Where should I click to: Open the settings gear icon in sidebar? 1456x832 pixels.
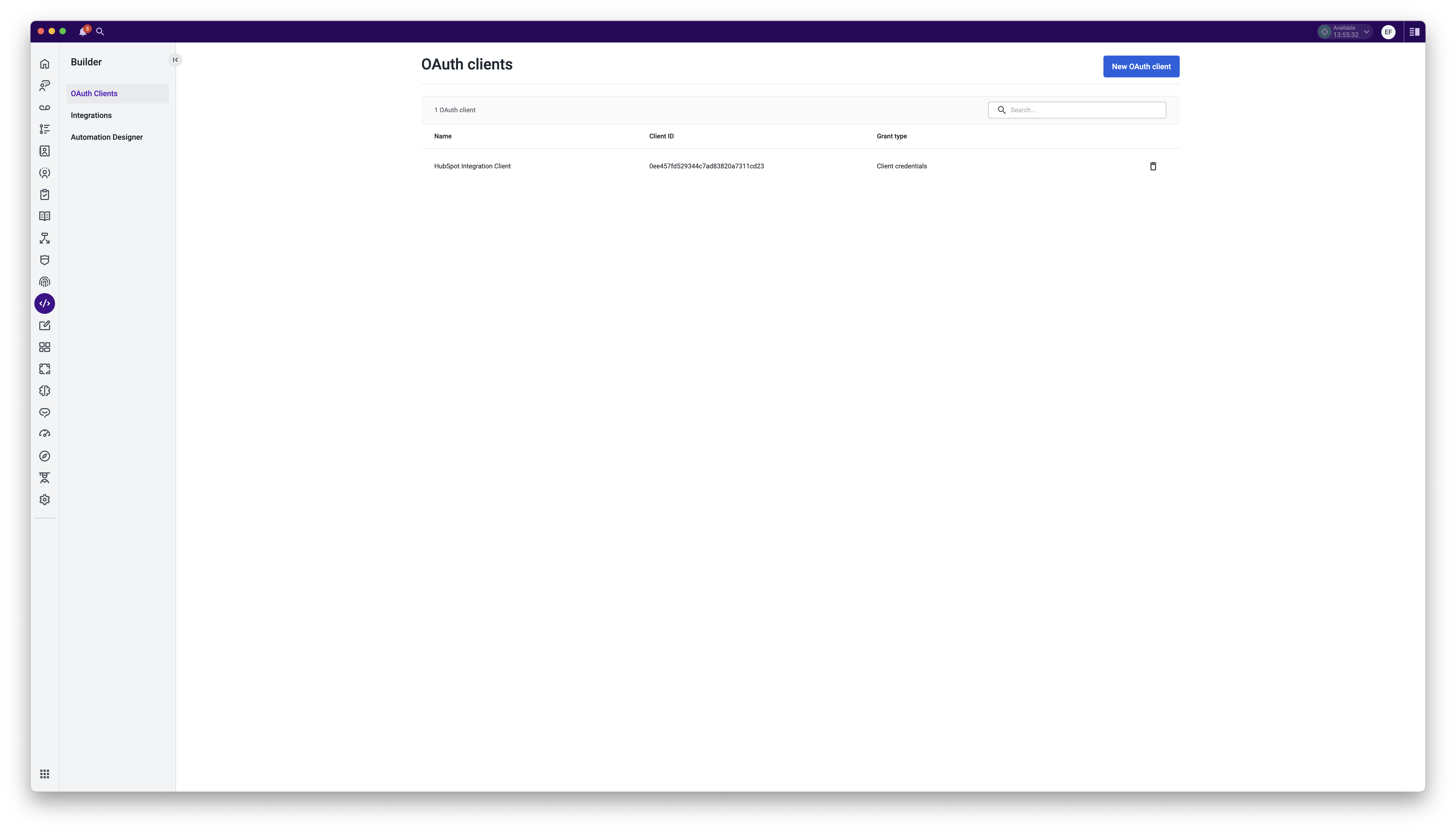coord(45,499)
